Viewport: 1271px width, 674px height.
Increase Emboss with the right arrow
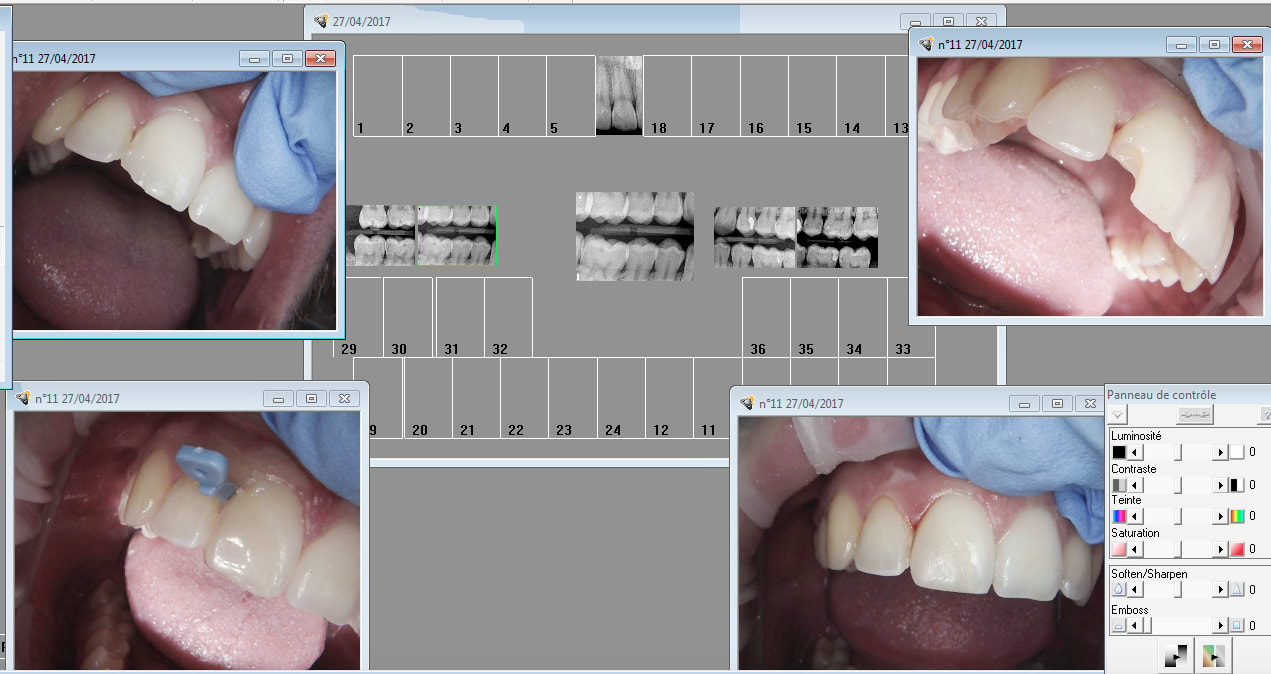point(1220,626)
